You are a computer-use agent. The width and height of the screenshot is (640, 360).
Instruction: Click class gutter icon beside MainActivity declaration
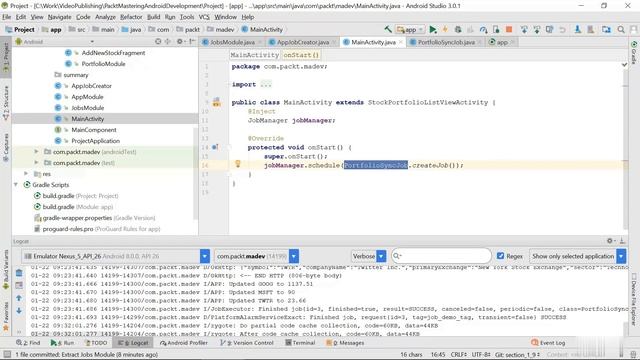click(x=216, y=102)
